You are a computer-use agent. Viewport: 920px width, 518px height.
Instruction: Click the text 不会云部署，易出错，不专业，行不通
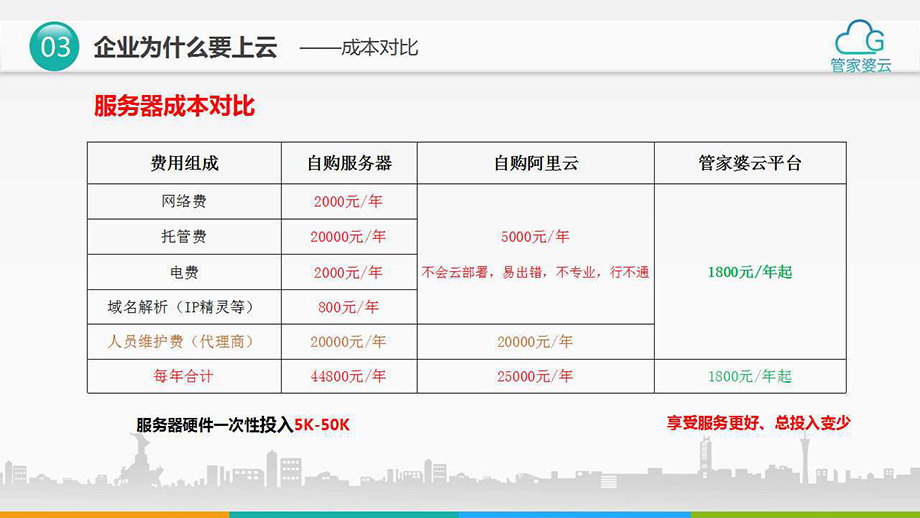point(536,272)
